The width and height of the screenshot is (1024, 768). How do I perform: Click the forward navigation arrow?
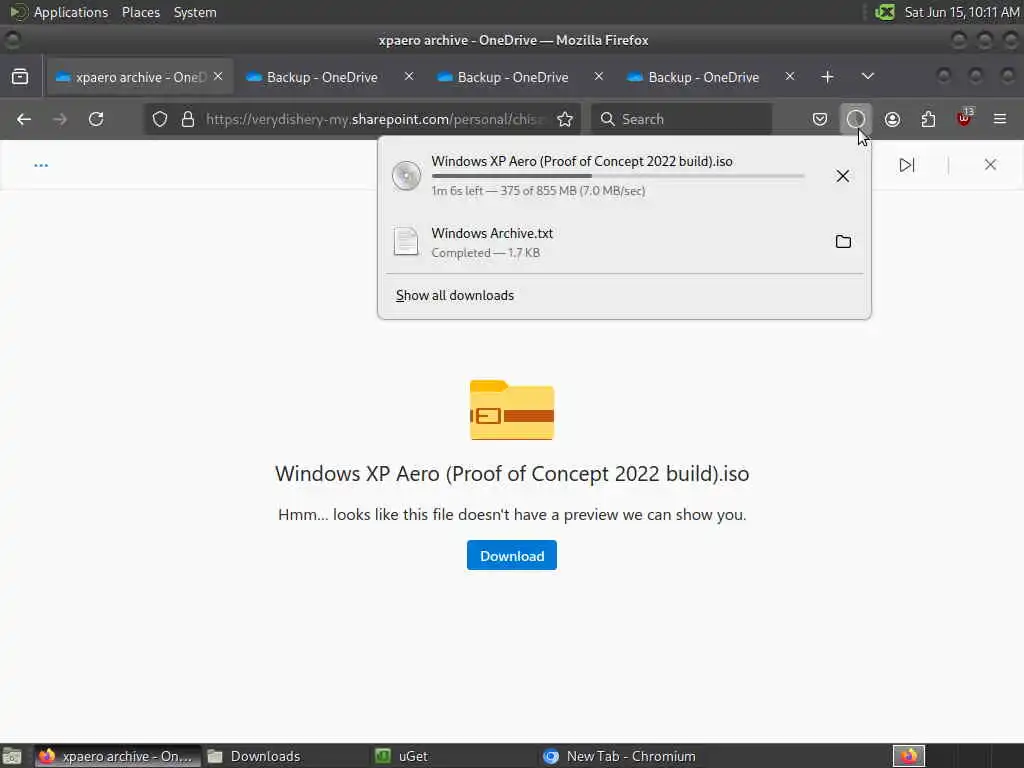60,119
